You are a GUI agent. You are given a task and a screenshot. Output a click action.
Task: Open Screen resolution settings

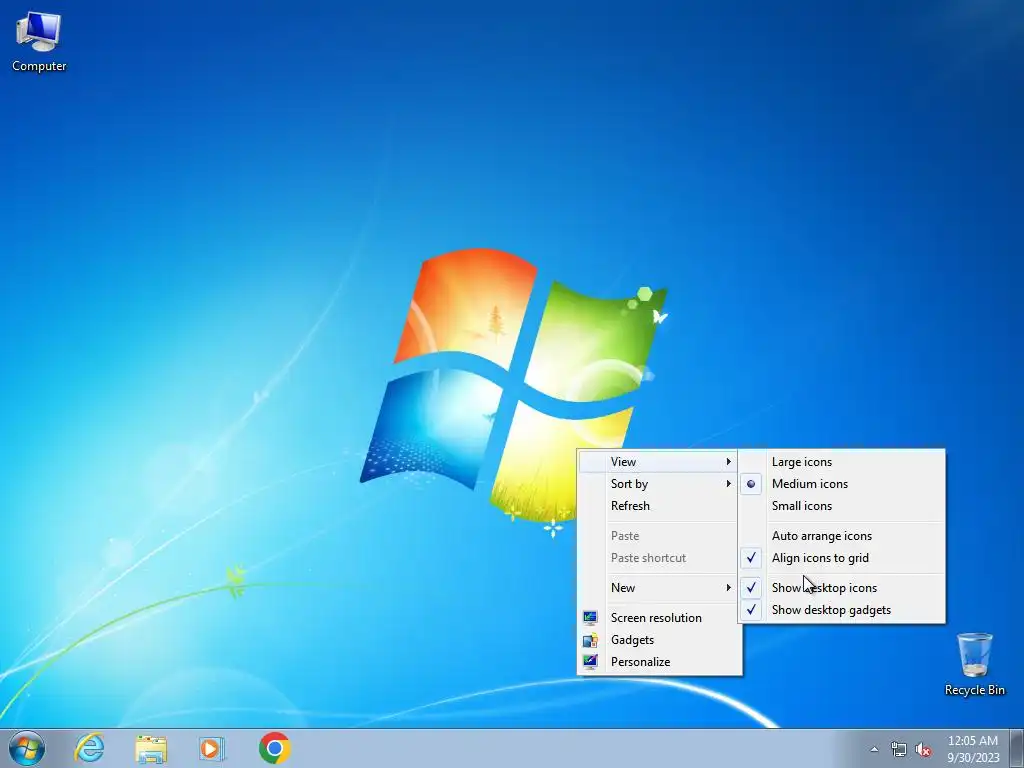tap(659, 618)
